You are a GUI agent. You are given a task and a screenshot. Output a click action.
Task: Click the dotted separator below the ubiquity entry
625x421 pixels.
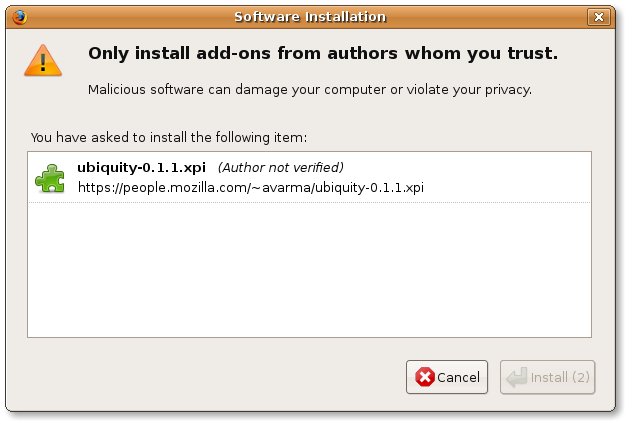[x=309, y=202]
